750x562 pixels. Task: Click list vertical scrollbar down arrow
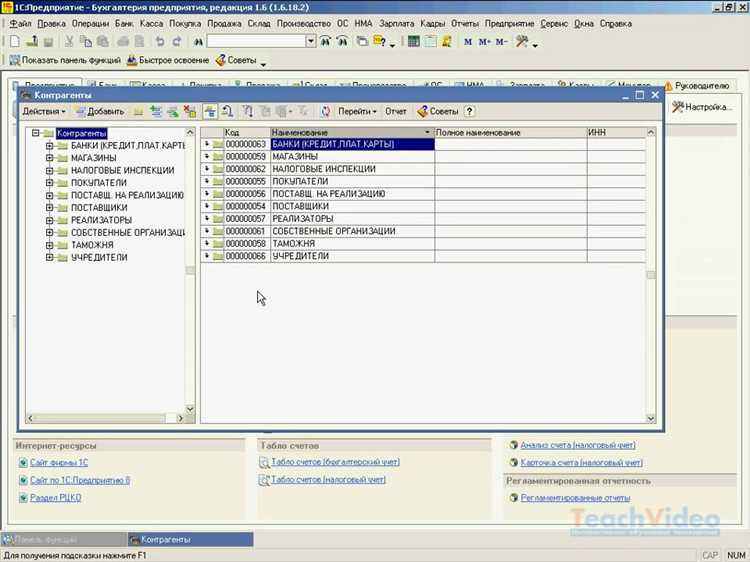pos(651,418)
